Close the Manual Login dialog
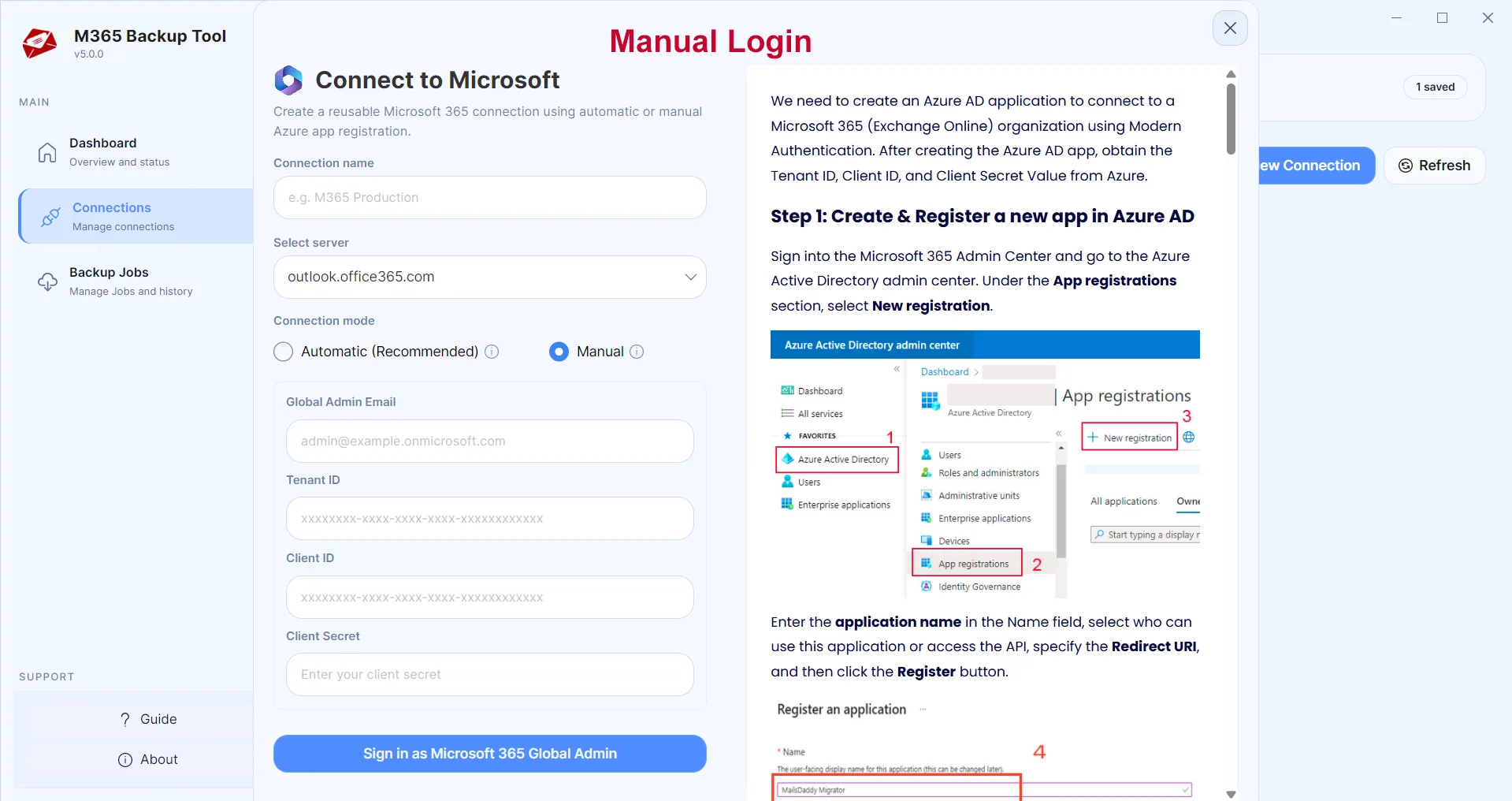1512x801 pixels. click(x=1230, y=28)
